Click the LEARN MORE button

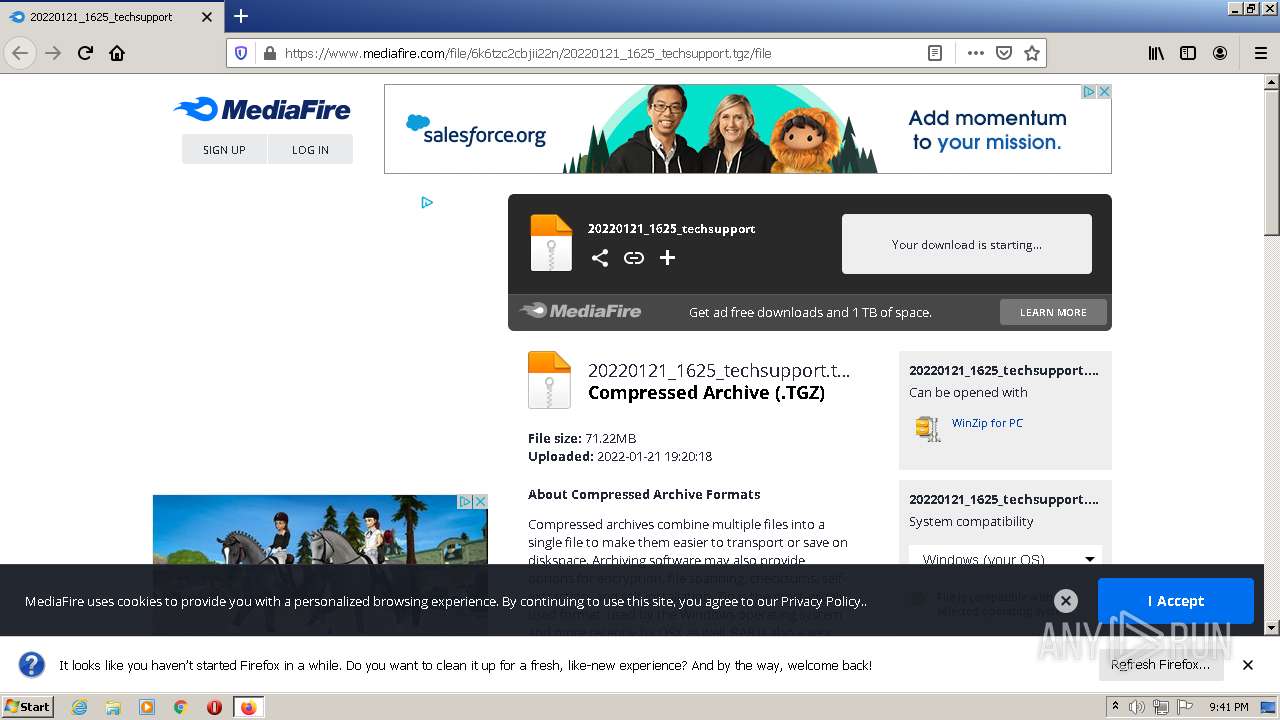(1053, 312)
